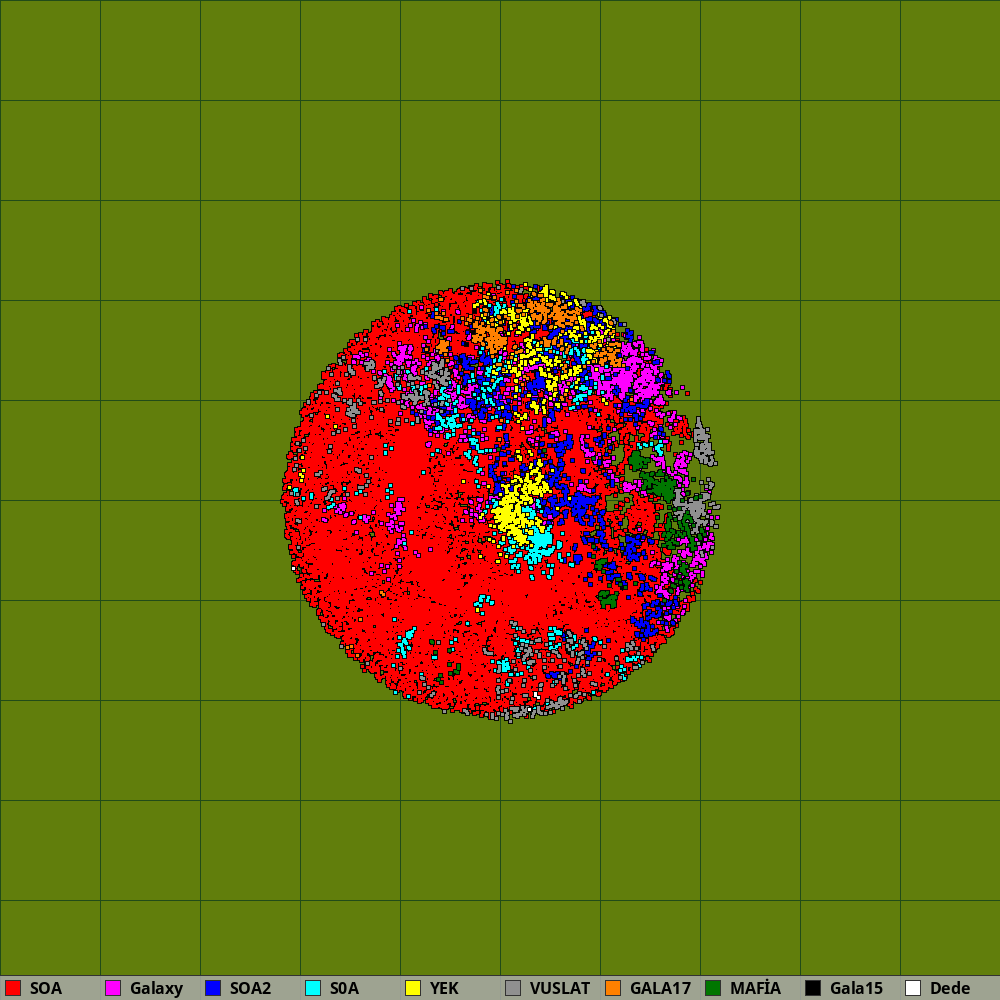Click the red SOA legend swatch
The width and height of the screenshot is (1000, 1000).
[x=13, y=988]
